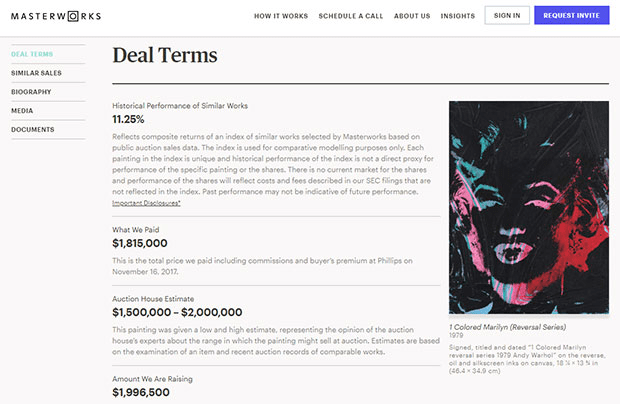Switch to the Media section
Image resolution: width=620 pixels, height=404 pixels.
[24, 111]
